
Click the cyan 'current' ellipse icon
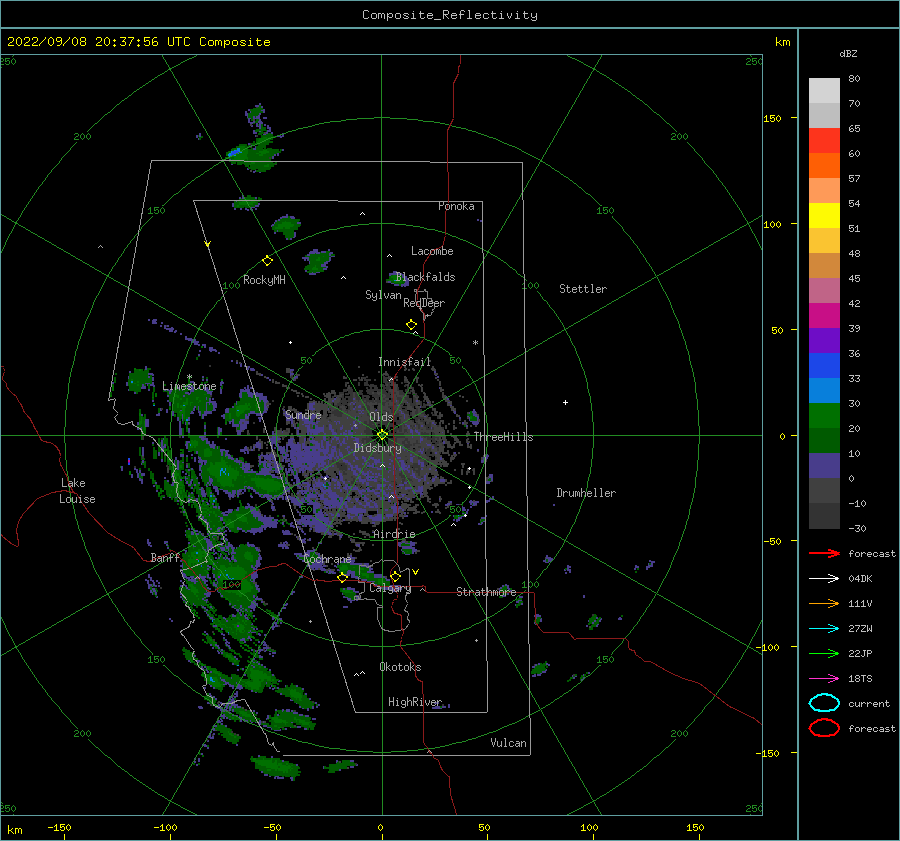pos(824,703)
